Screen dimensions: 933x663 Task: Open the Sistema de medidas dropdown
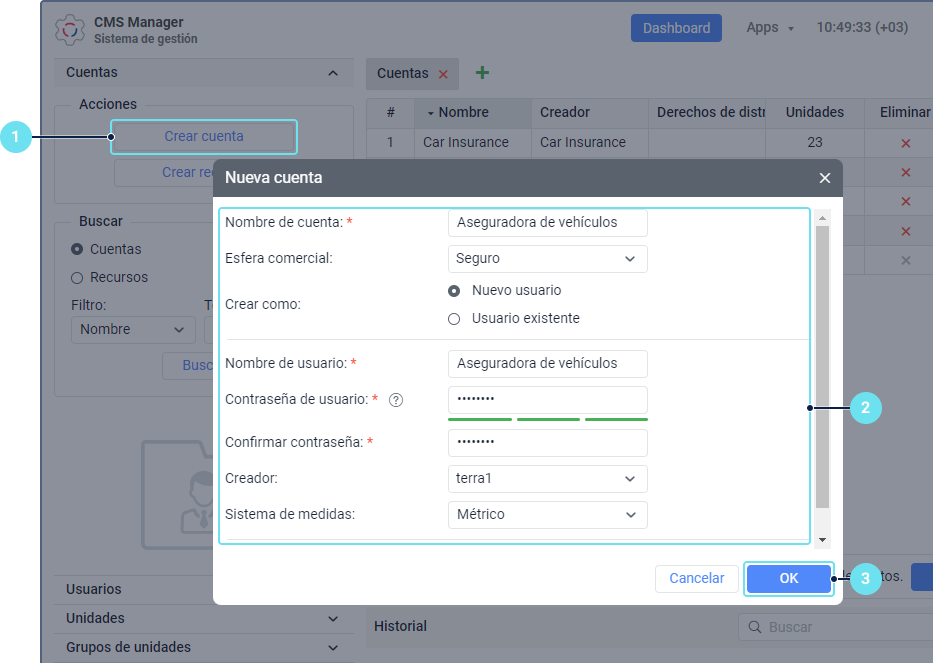547,515
